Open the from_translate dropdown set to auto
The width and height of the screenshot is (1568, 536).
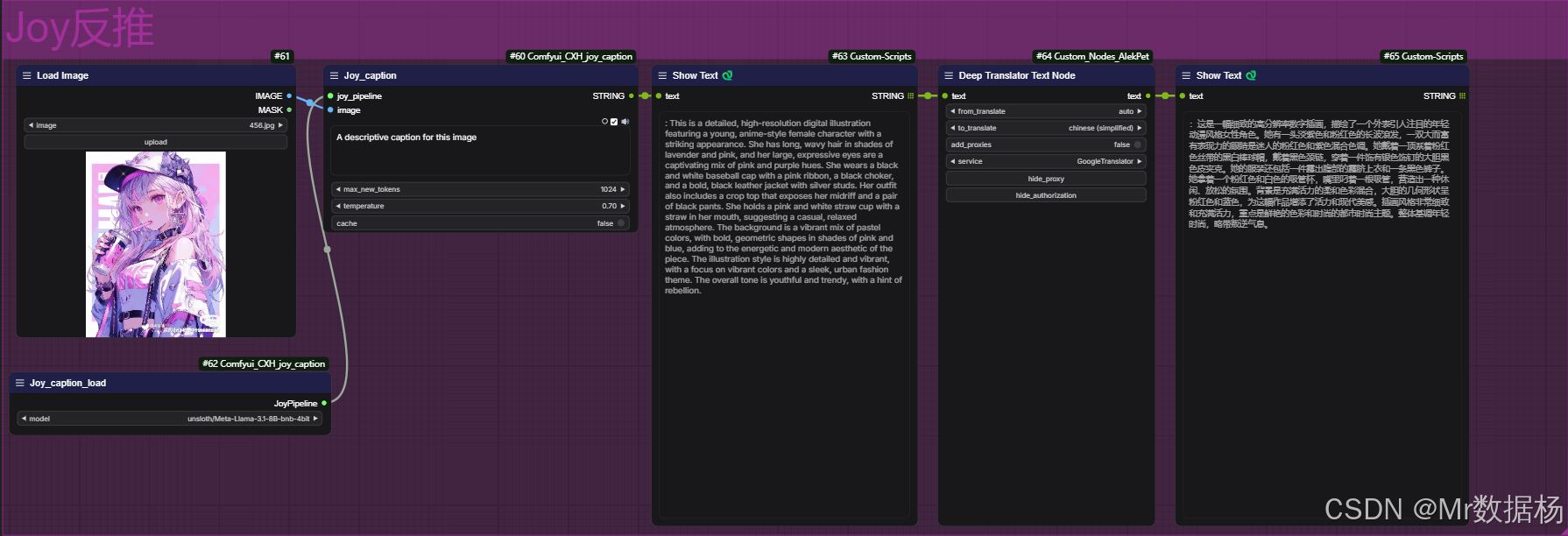[1046, 111]
